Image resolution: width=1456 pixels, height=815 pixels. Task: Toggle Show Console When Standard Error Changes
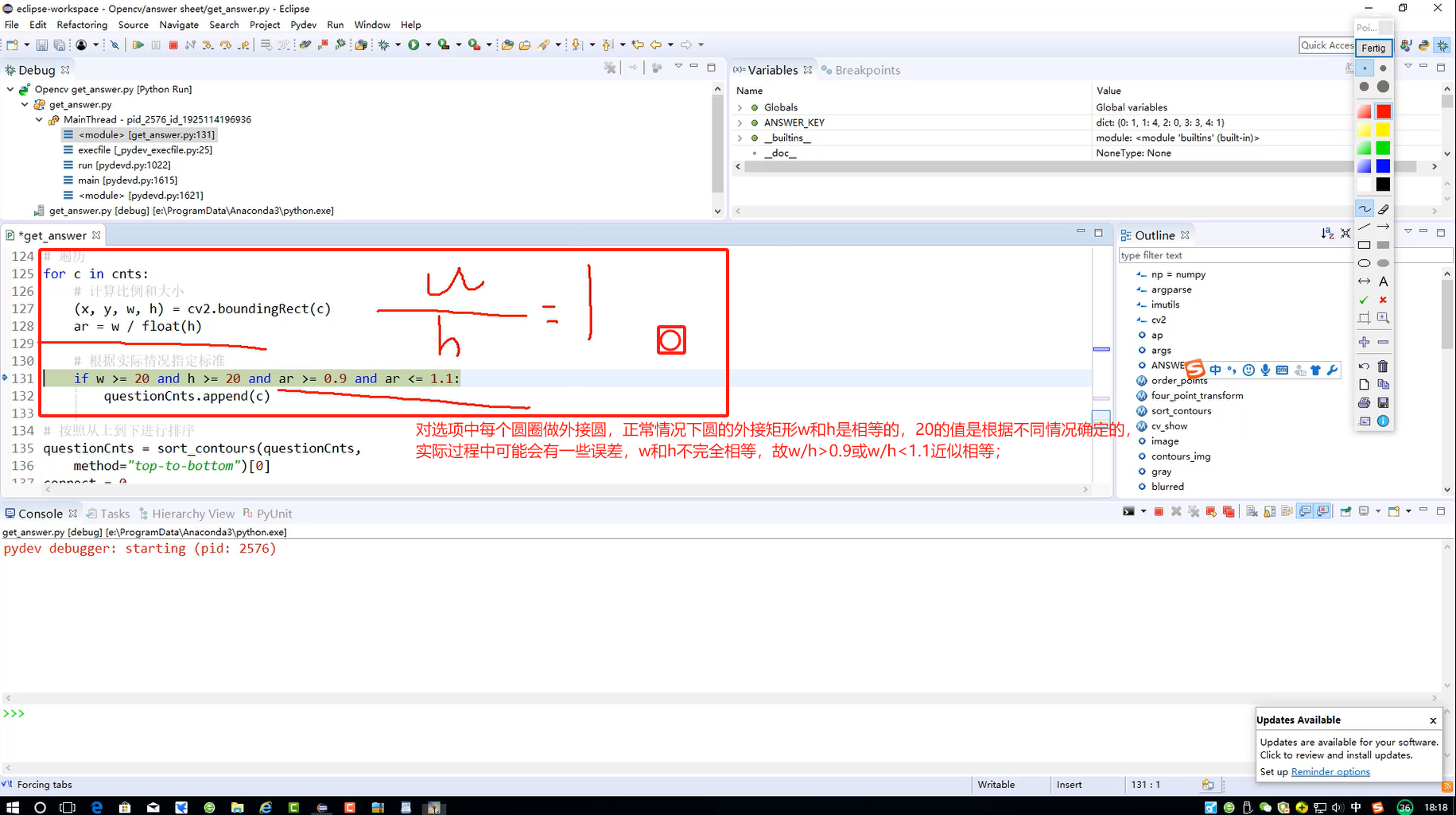(x=1323, y=511)
